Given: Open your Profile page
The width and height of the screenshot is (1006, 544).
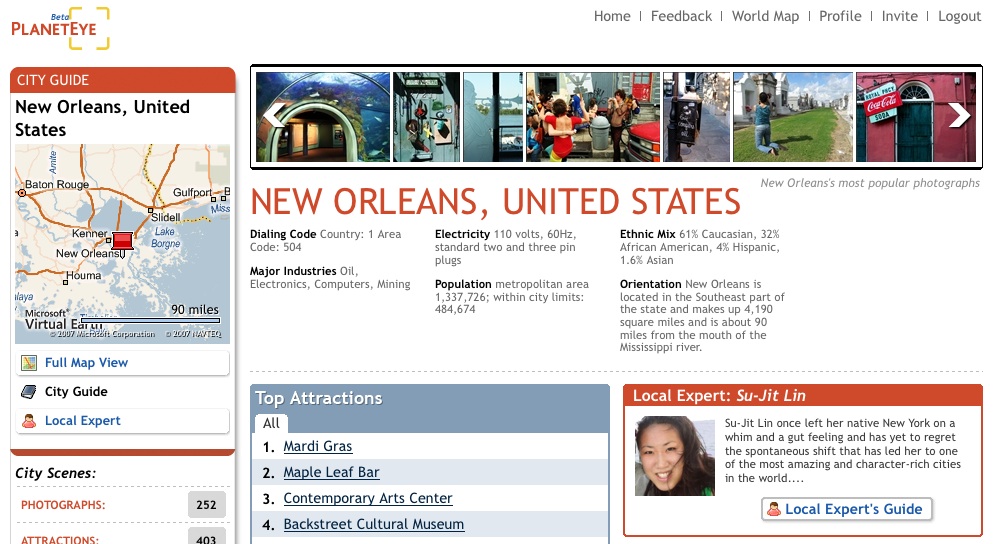Looking at the screenshot, I should point(840,16).
